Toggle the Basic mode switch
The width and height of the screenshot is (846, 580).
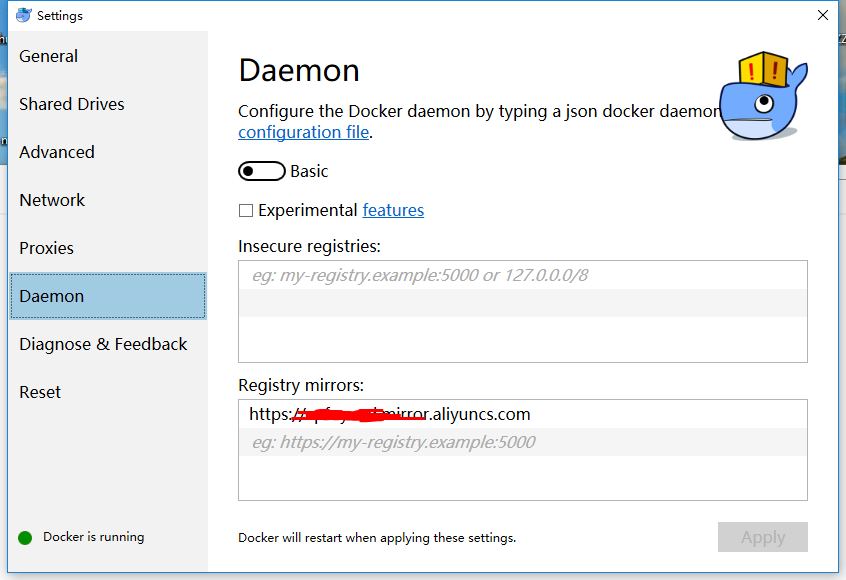click(x=262, y=171)
